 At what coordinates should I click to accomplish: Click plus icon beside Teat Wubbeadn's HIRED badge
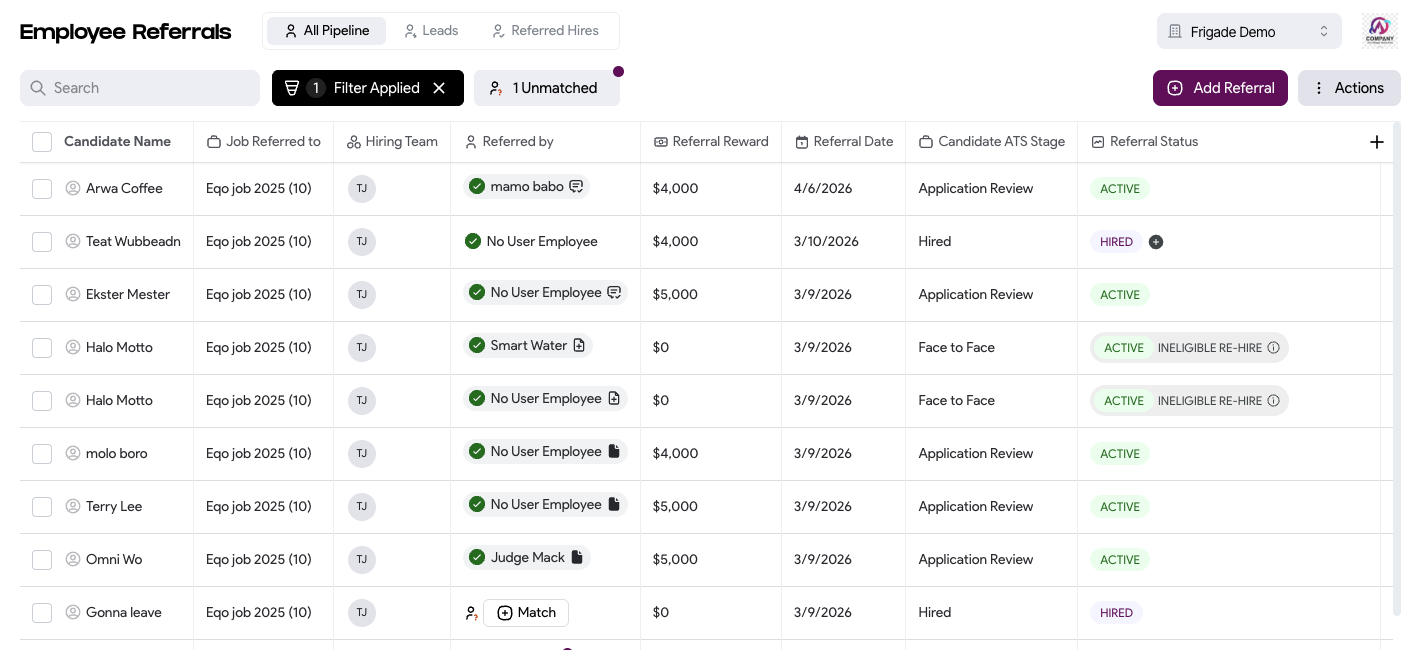(x=1156, y=242)
